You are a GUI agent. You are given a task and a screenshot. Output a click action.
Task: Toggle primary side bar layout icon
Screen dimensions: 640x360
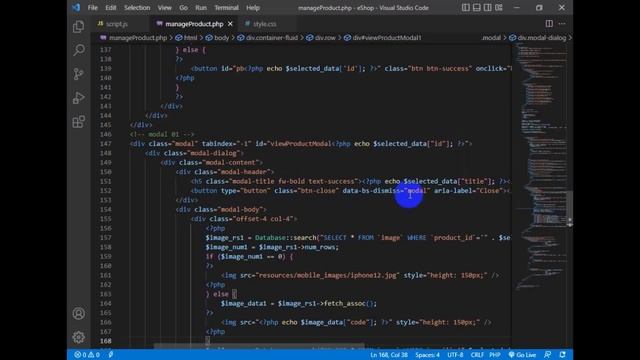(465, 7)
